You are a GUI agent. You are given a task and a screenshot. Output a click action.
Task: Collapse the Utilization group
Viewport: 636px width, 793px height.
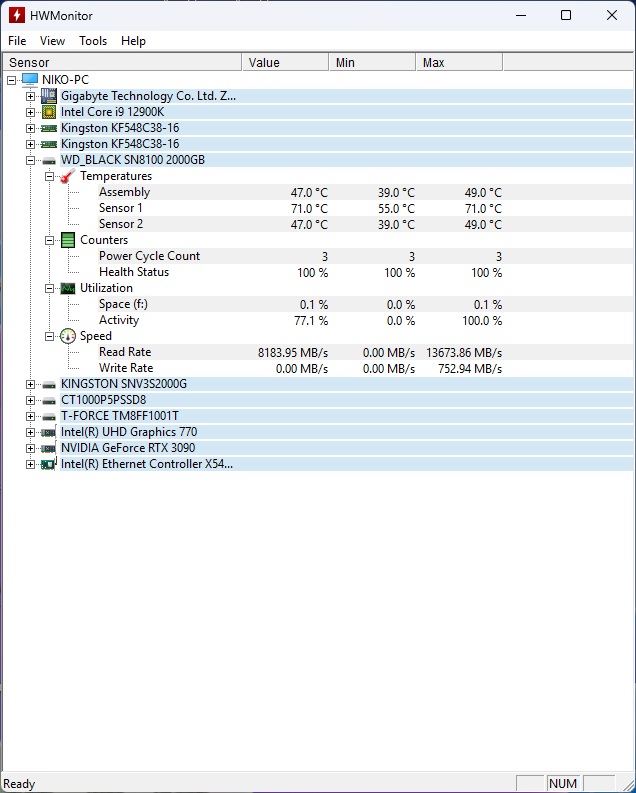click(49, 288)
